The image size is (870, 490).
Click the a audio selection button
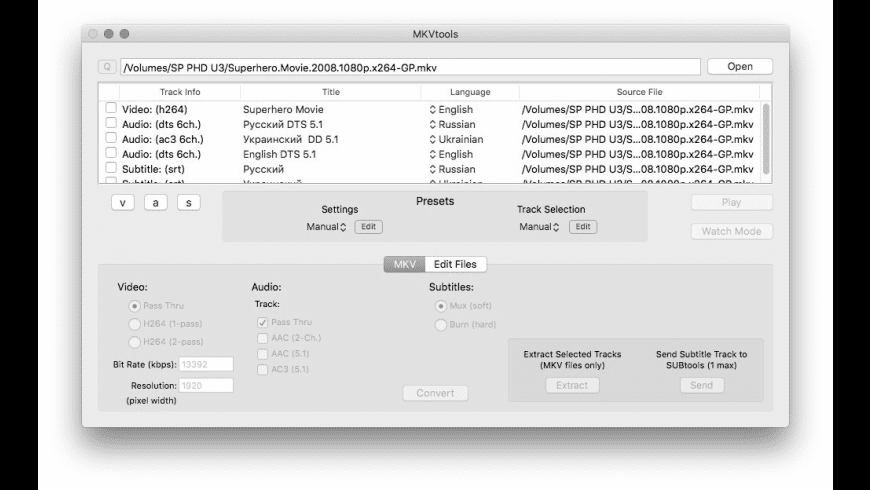[156, 203]
